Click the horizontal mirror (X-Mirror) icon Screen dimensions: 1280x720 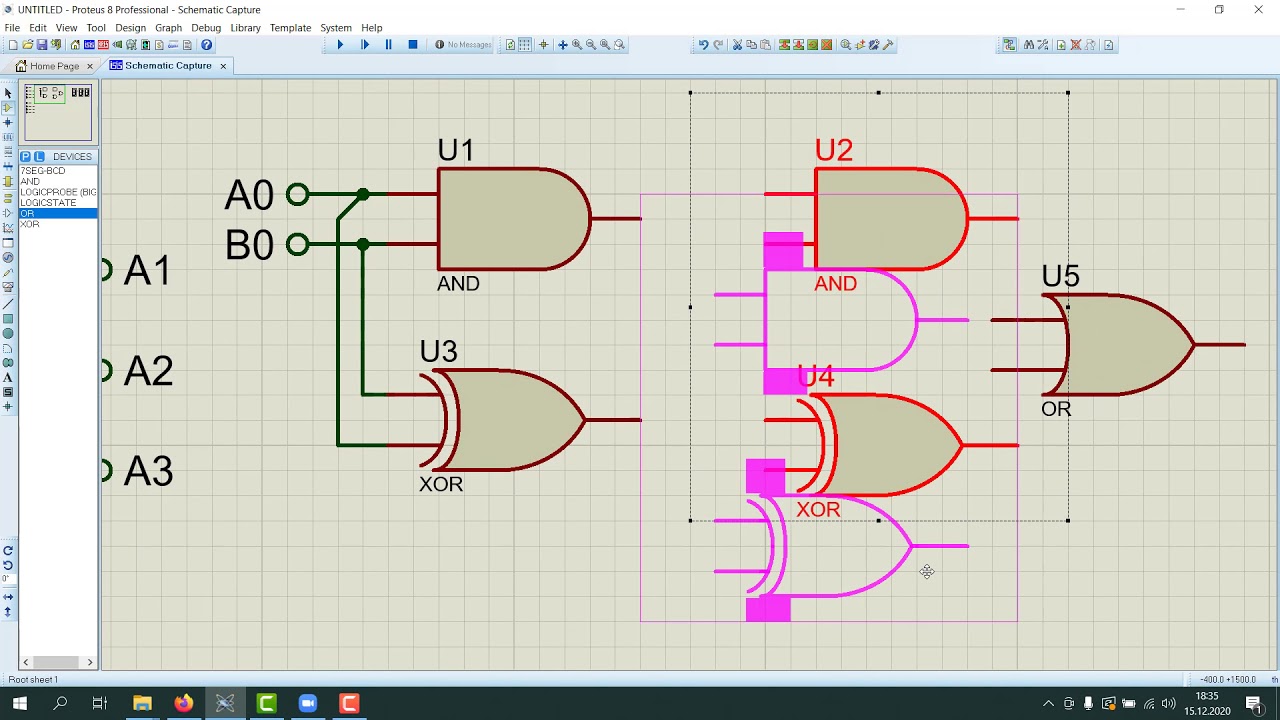coord(8,597)
